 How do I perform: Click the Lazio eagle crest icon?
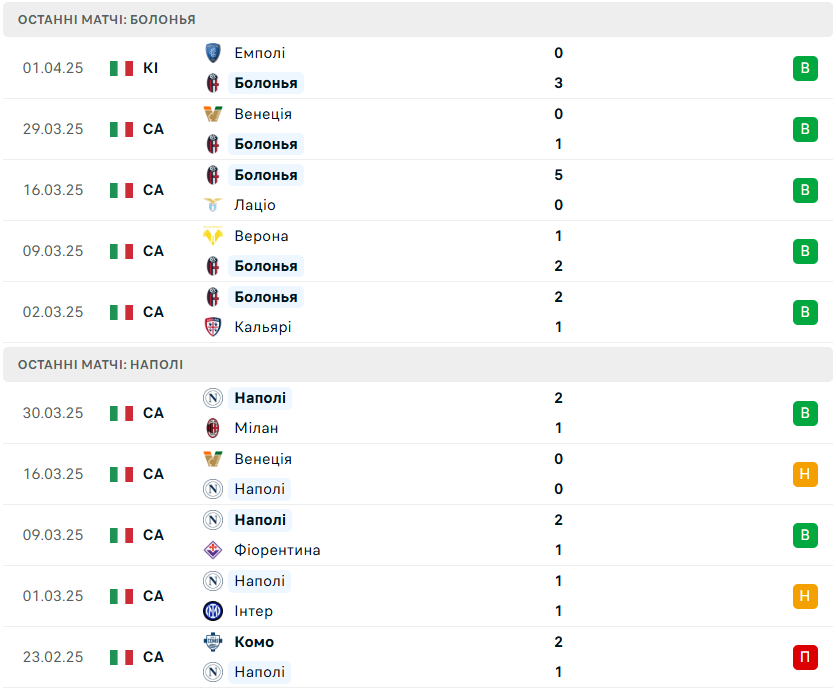coord(212,205)
